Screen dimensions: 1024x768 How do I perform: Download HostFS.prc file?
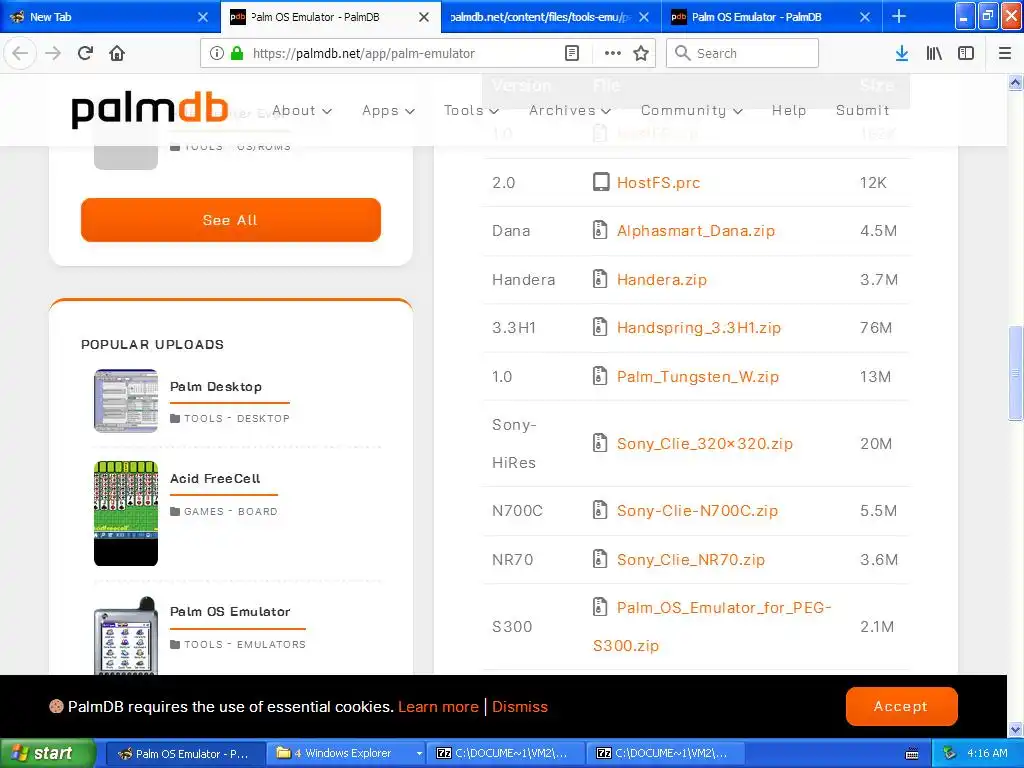(658, 182)
